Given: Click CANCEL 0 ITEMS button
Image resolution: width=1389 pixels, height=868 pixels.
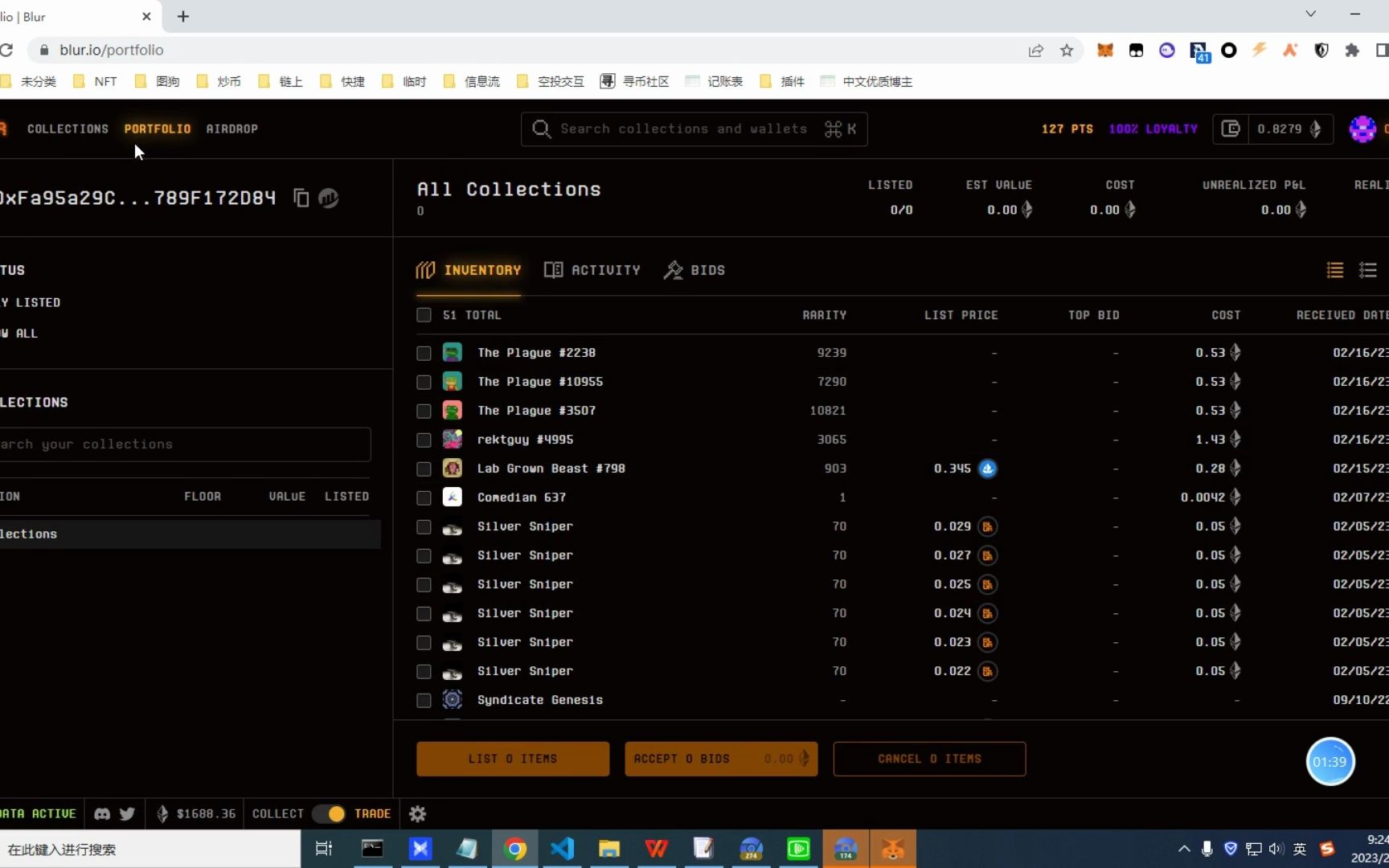Looking at the screenshot, I should pyautogui.click(x=929, y=759).
